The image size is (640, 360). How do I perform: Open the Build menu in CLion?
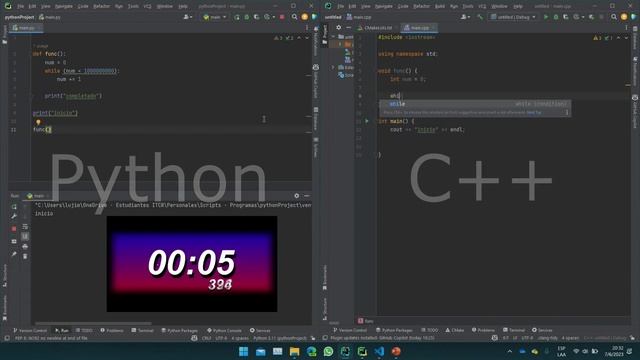(x=440, y=6)
